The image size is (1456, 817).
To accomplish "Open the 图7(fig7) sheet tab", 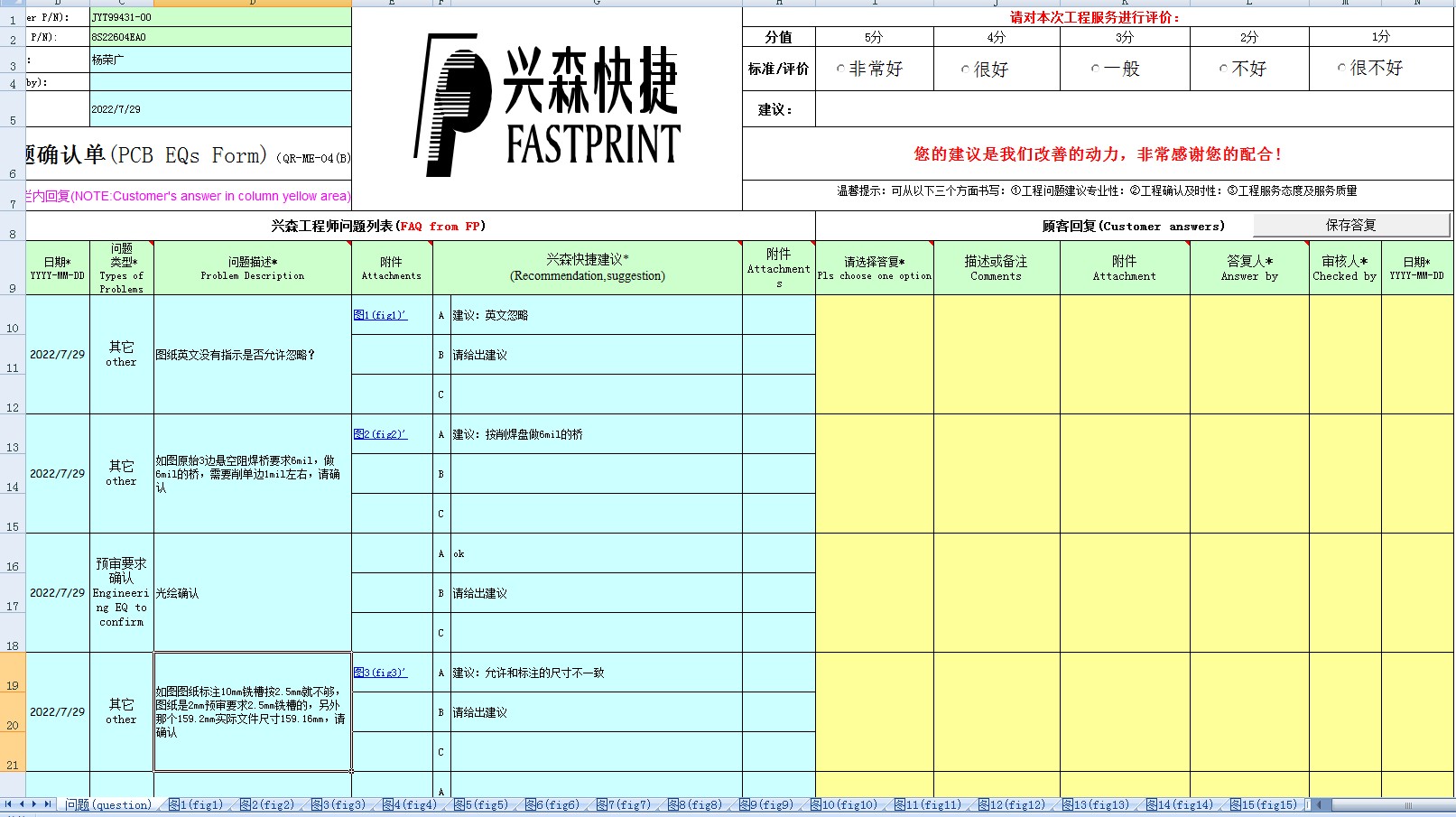I will [x=623, y=804].
